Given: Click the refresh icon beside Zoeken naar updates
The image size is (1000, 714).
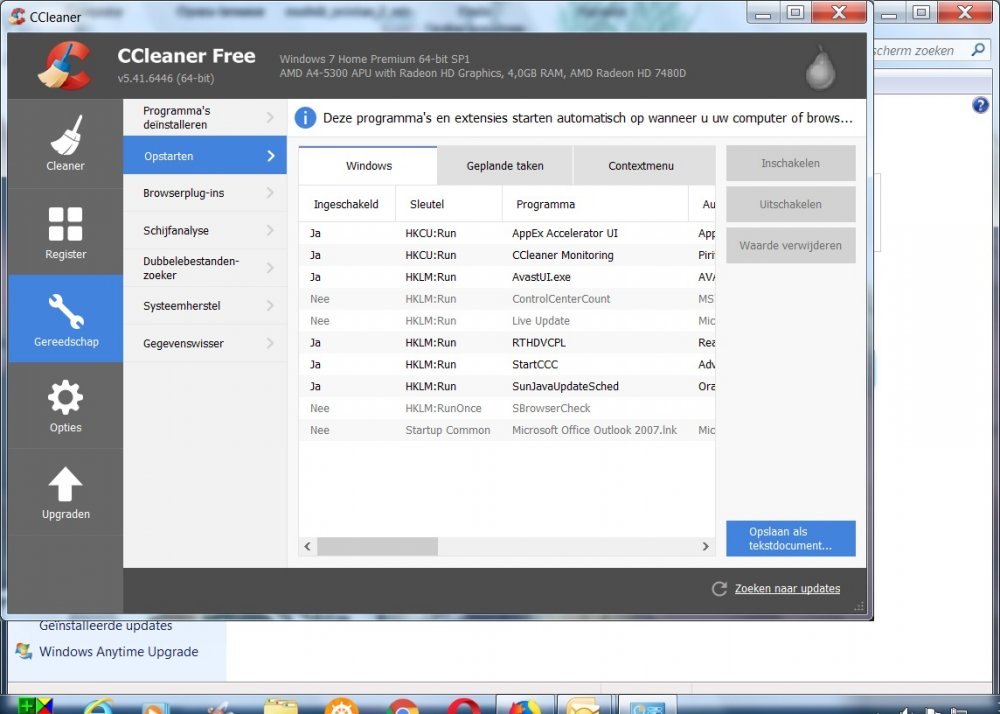Looking at the screenshot, I should (x=719, y=589).
